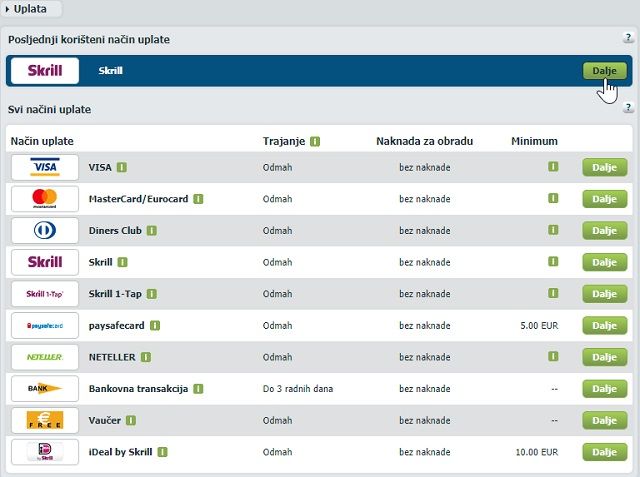Click Dalje button for NETELLER
Image resolution: width=640 pixels, height=477 pixels.
(604, 357)
